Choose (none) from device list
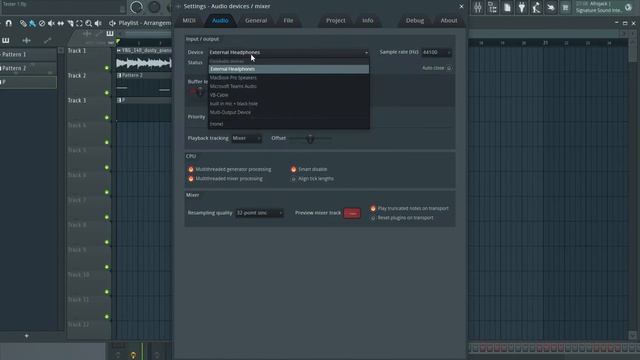Viewport: 640px width, 360px height. 289,124
